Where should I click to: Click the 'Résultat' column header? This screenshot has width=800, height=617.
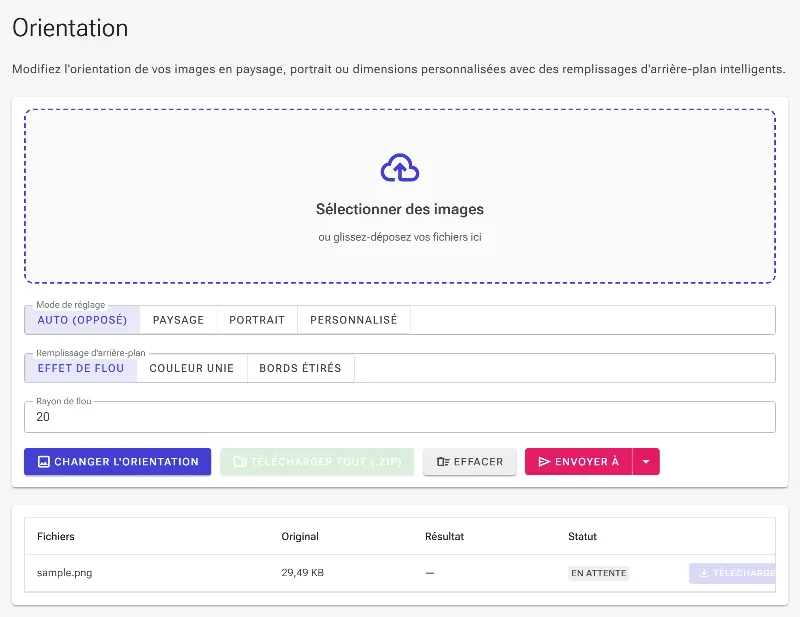[444, 536]
